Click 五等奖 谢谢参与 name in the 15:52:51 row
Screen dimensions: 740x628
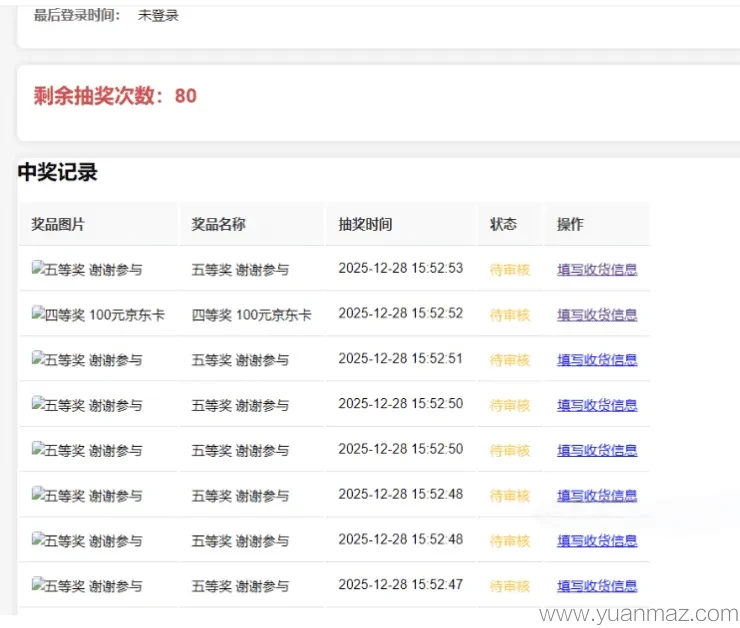click(x=240, y=360)
